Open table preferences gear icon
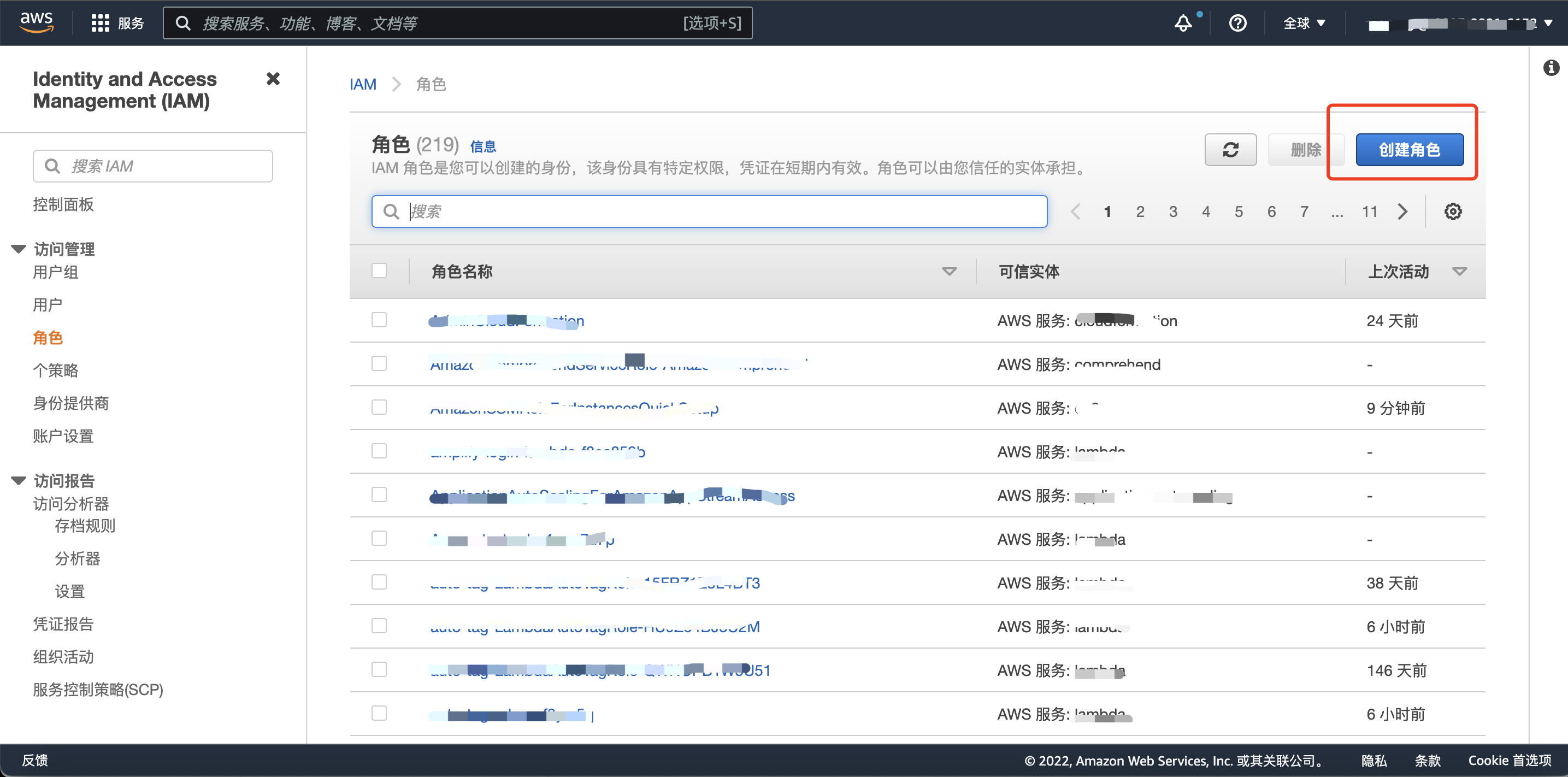 (1453, 211)
